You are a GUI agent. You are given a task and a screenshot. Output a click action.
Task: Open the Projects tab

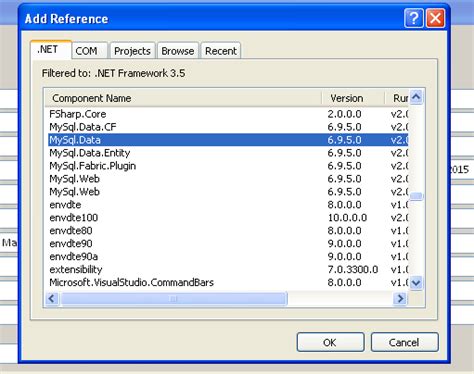(x=132, y=51)
